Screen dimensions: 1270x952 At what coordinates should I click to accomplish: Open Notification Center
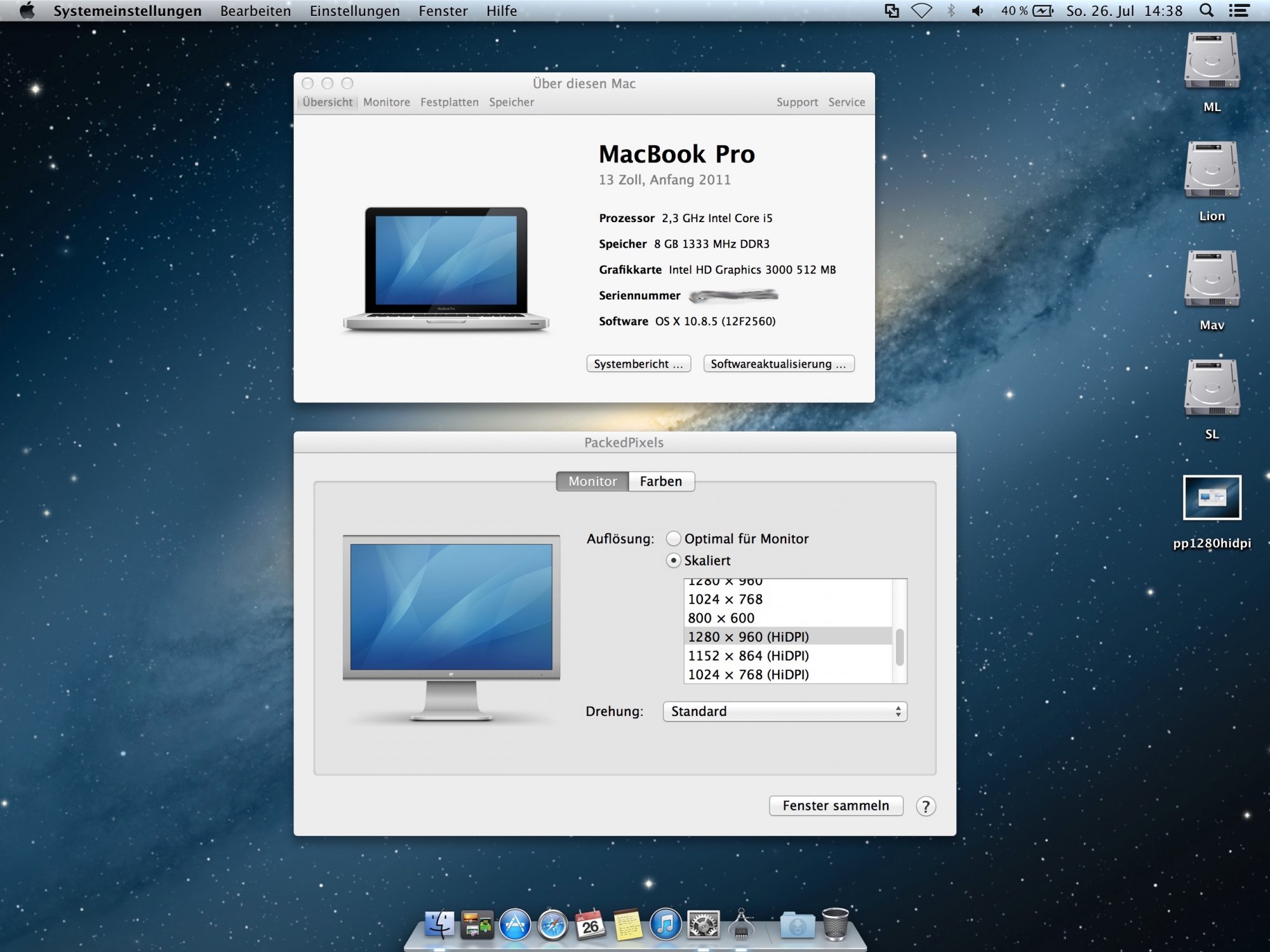click(1239, 11)
